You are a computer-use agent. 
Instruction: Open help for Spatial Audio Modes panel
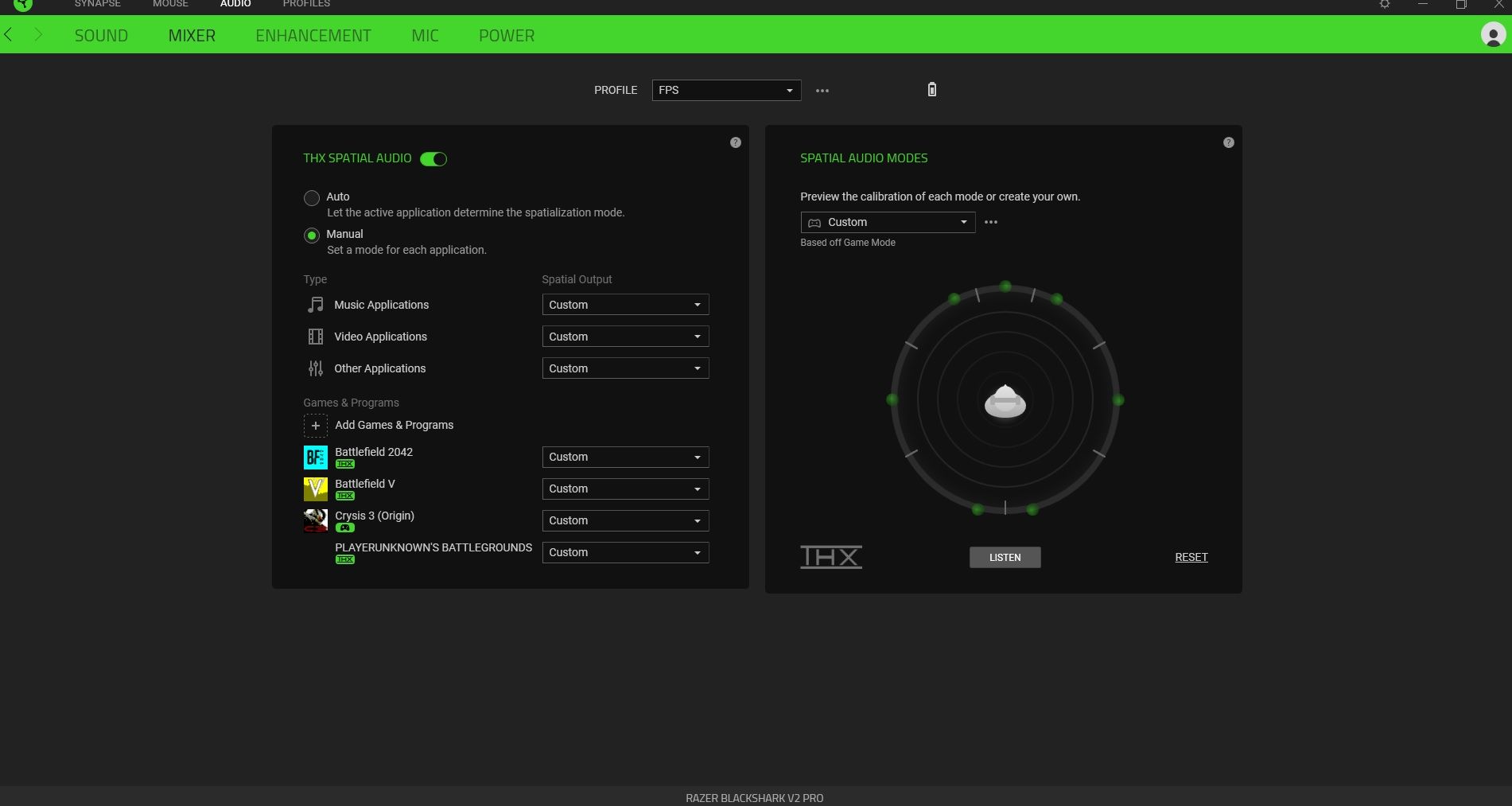pos(1229,142)
